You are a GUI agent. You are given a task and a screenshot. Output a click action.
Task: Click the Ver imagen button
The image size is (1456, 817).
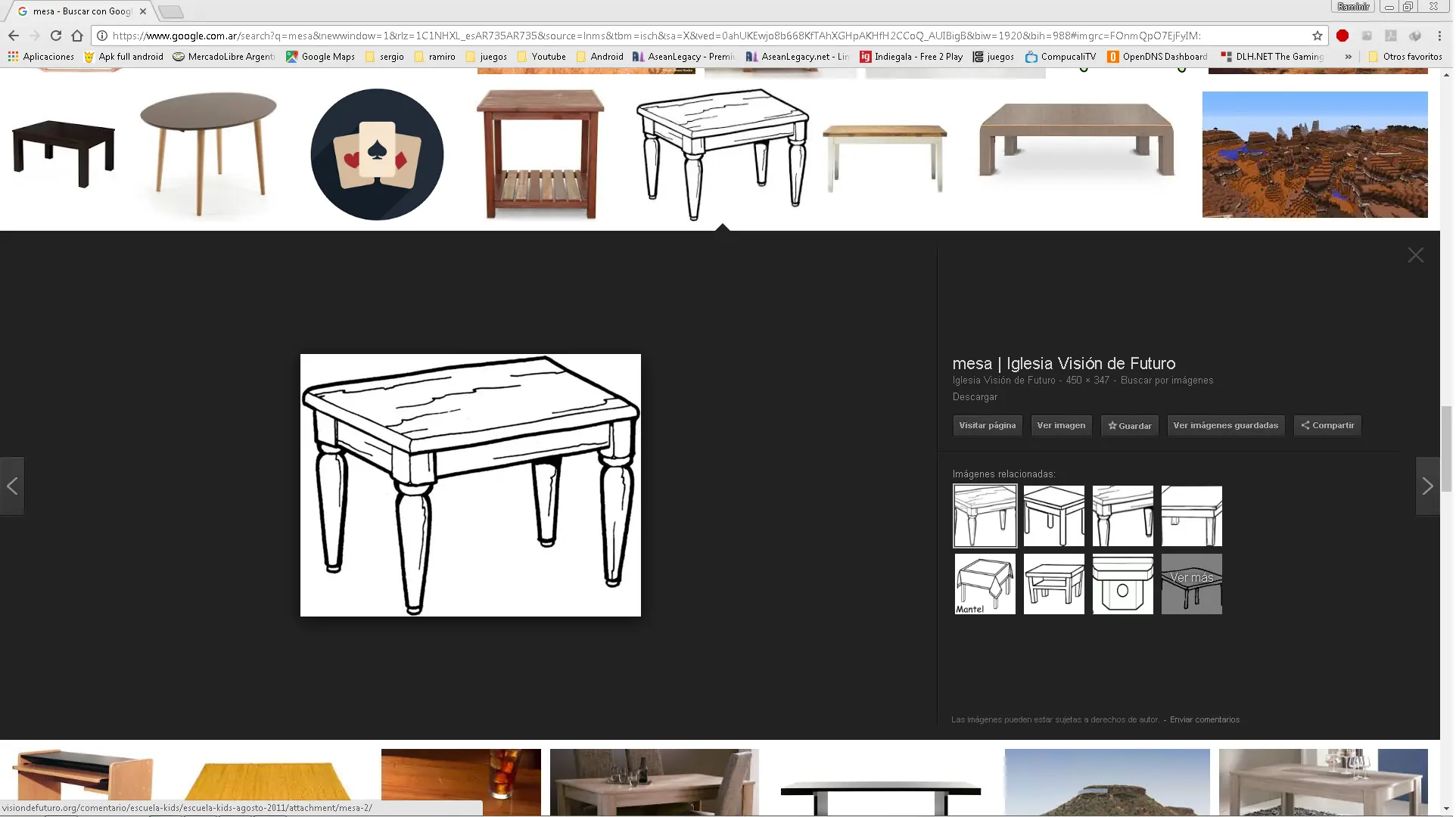[1061, 425]
